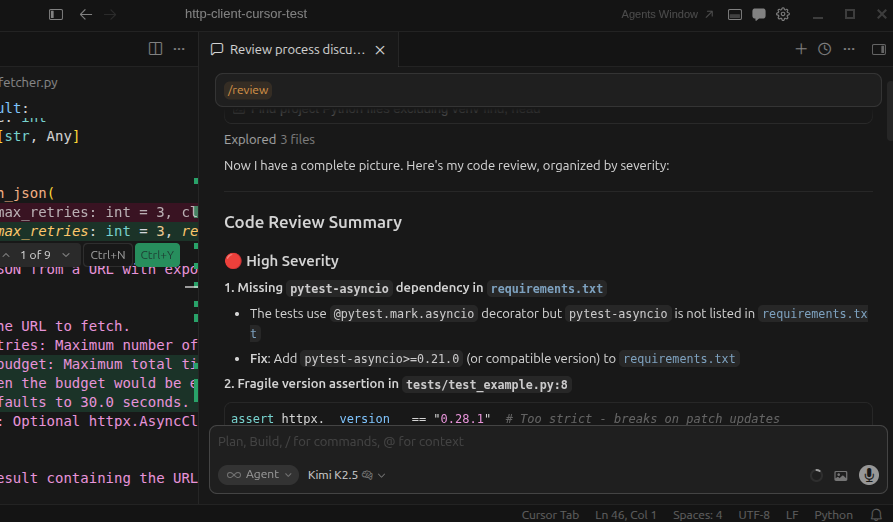893x522 pixels.
Task: Select the Review process discussion chat tab
Action: (288, 50)
